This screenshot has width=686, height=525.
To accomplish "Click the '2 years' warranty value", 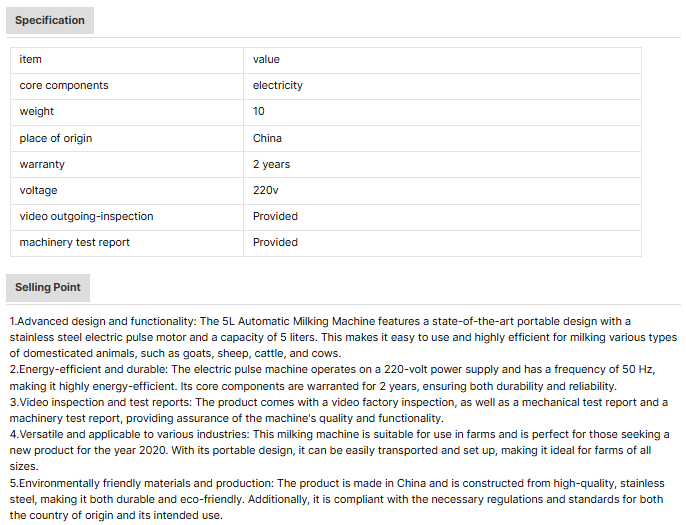I will click(x=271, y=164).
